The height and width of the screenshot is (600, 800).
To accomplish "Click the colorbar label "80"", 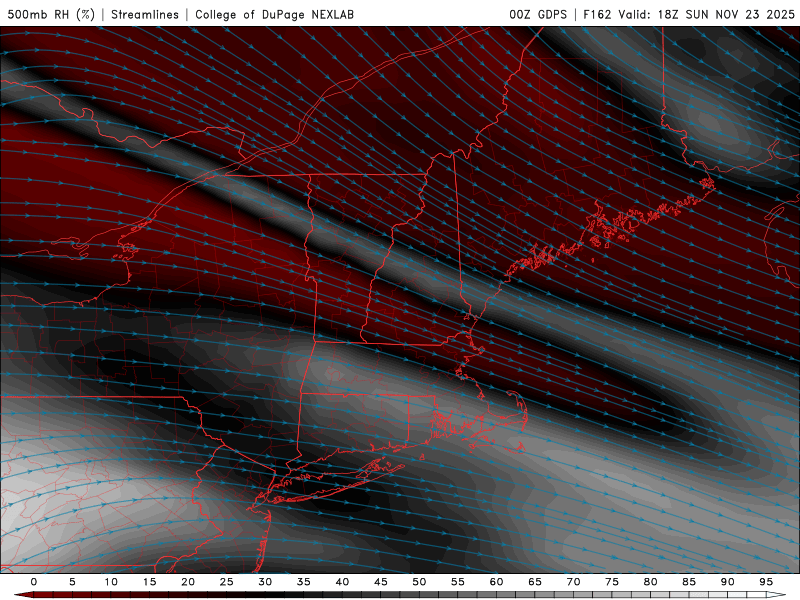I will (651, 582).
